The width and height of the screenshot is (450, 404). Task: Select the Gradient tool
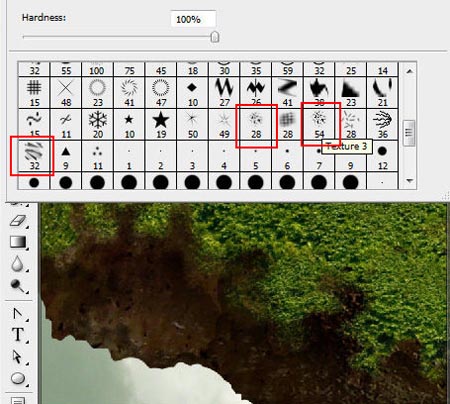pyautogui.click(x=18, y=242)
